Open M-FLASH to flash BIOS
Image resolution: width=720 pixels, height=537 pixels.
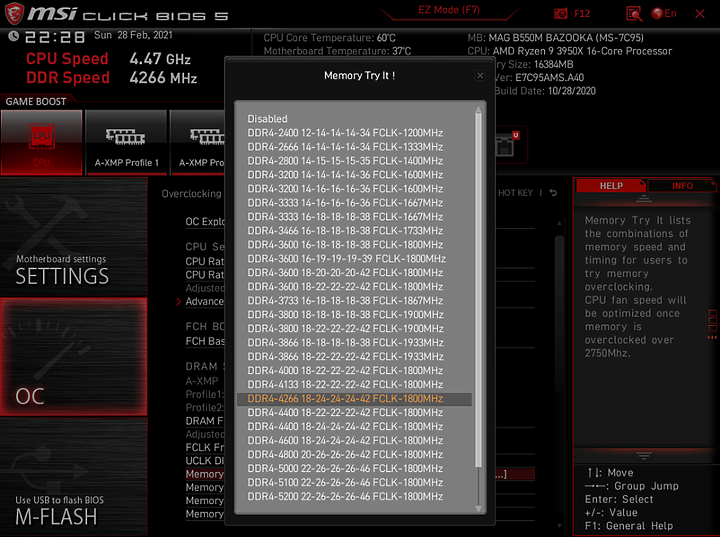coord(73,476)
